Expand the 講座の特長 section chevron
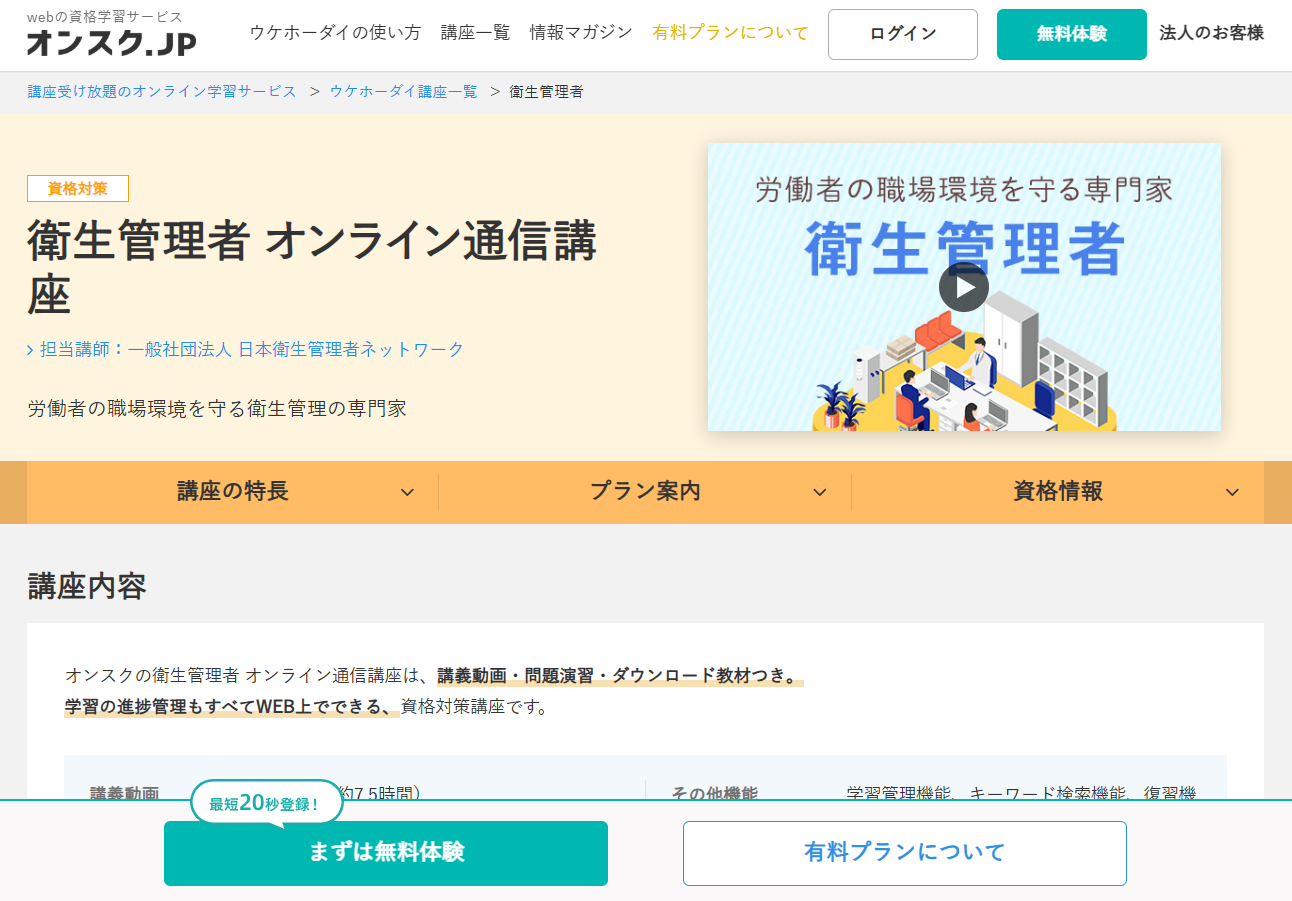The height and width of the screenshot is (901, 1292). click(407, 492)
